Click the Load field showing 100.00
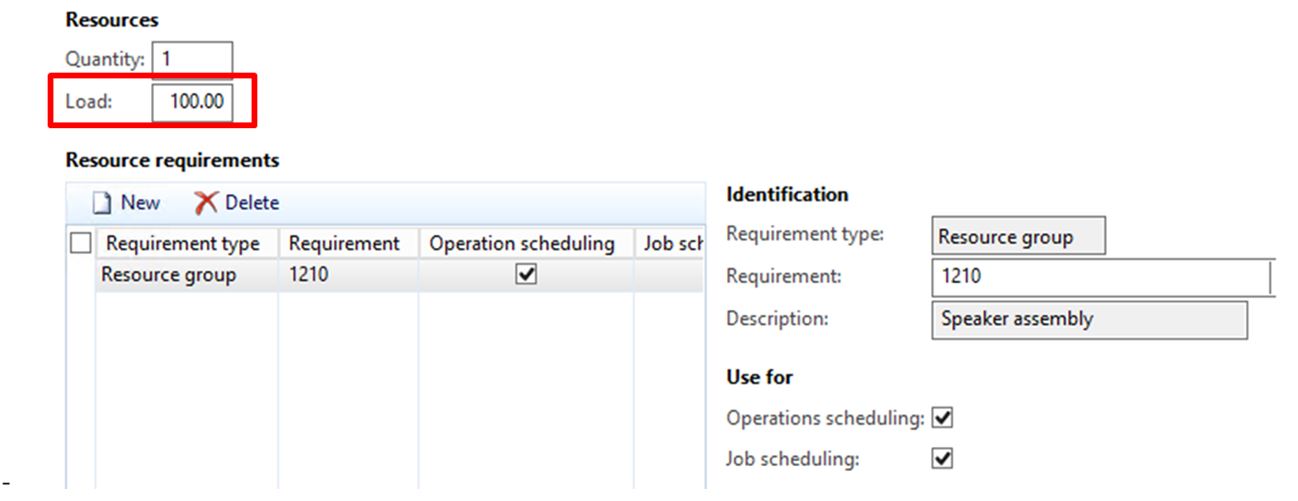 192,102
